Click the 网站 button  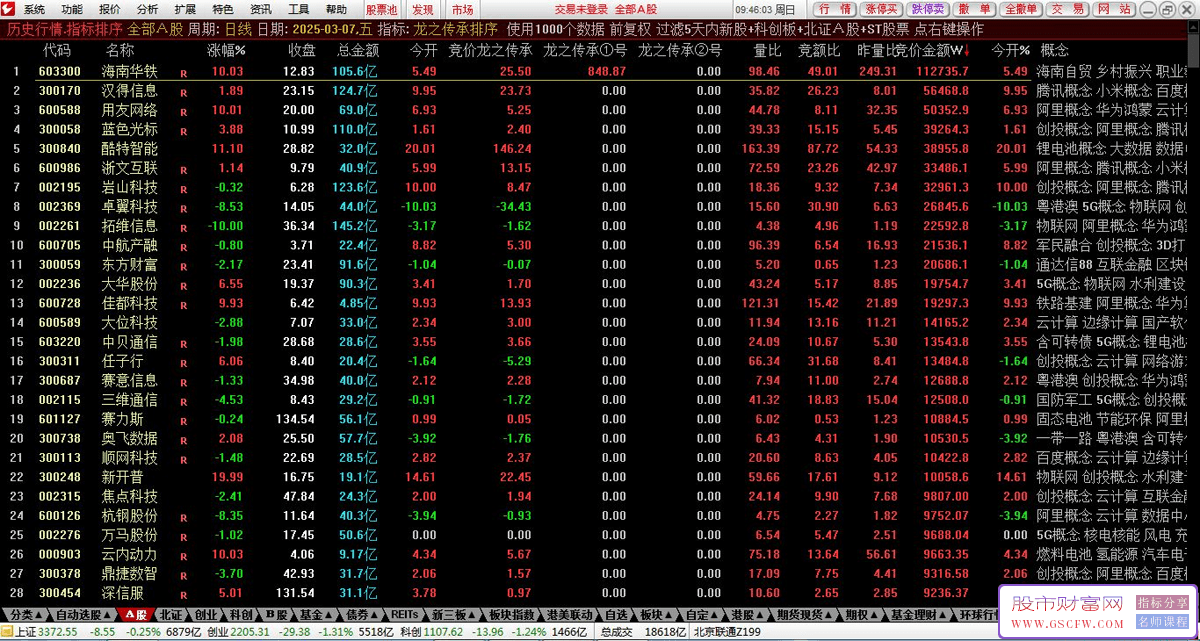pyautogui.click(x=1114, y=9)
